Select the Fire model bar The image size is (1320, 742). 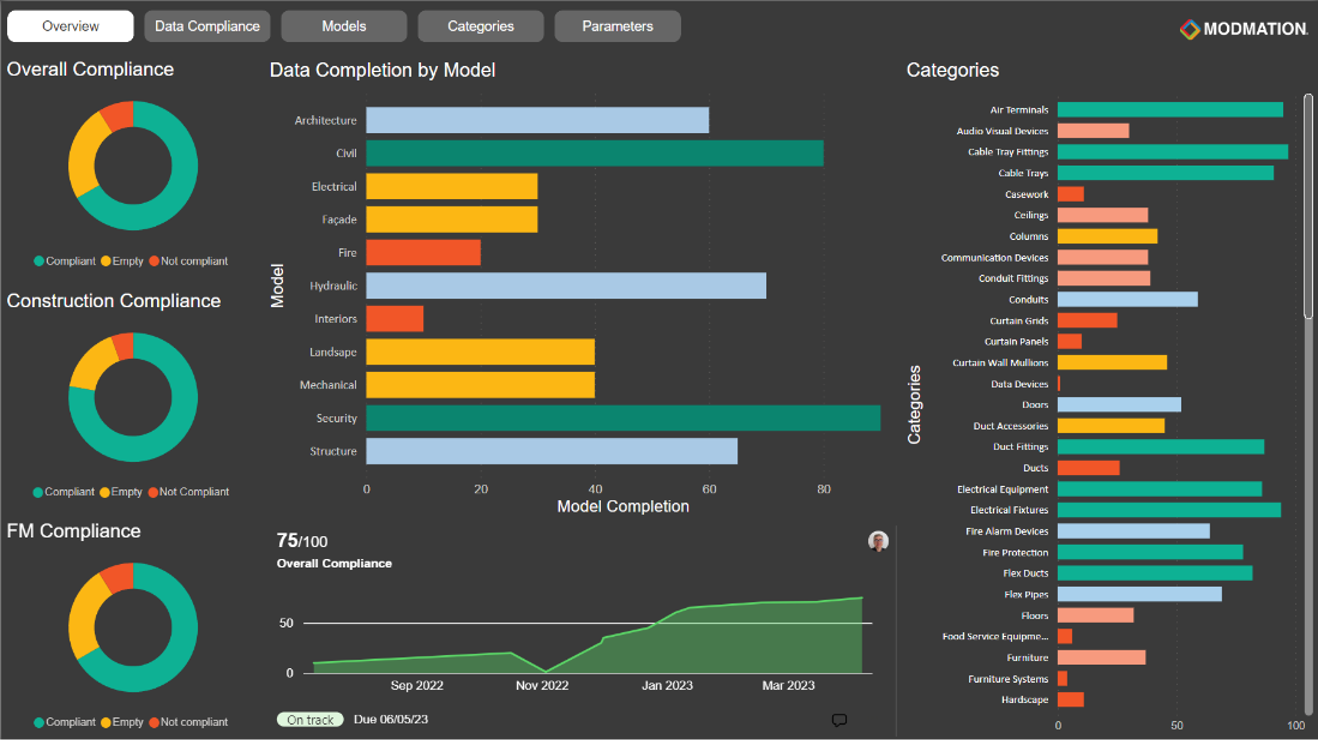coord(423,252)
